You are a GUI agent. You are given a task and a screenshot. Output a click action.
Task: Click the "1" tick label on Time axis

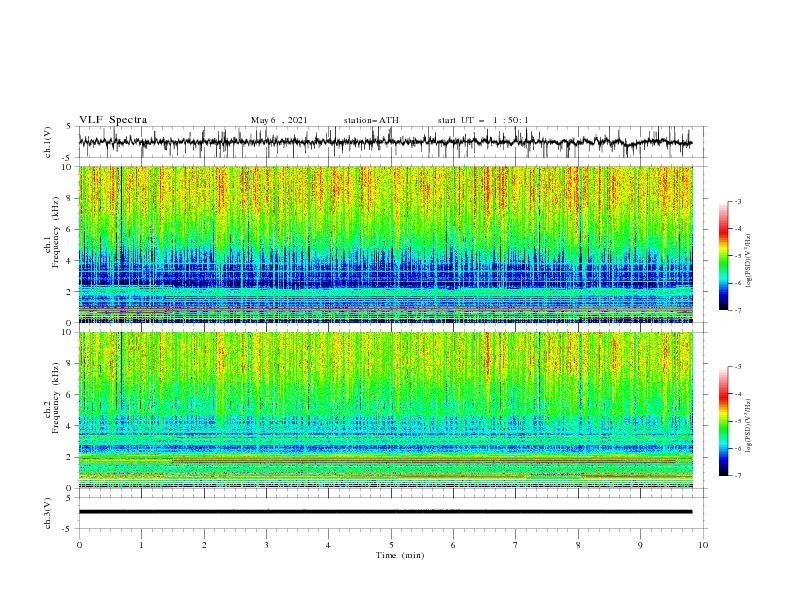tap(141, 545)
